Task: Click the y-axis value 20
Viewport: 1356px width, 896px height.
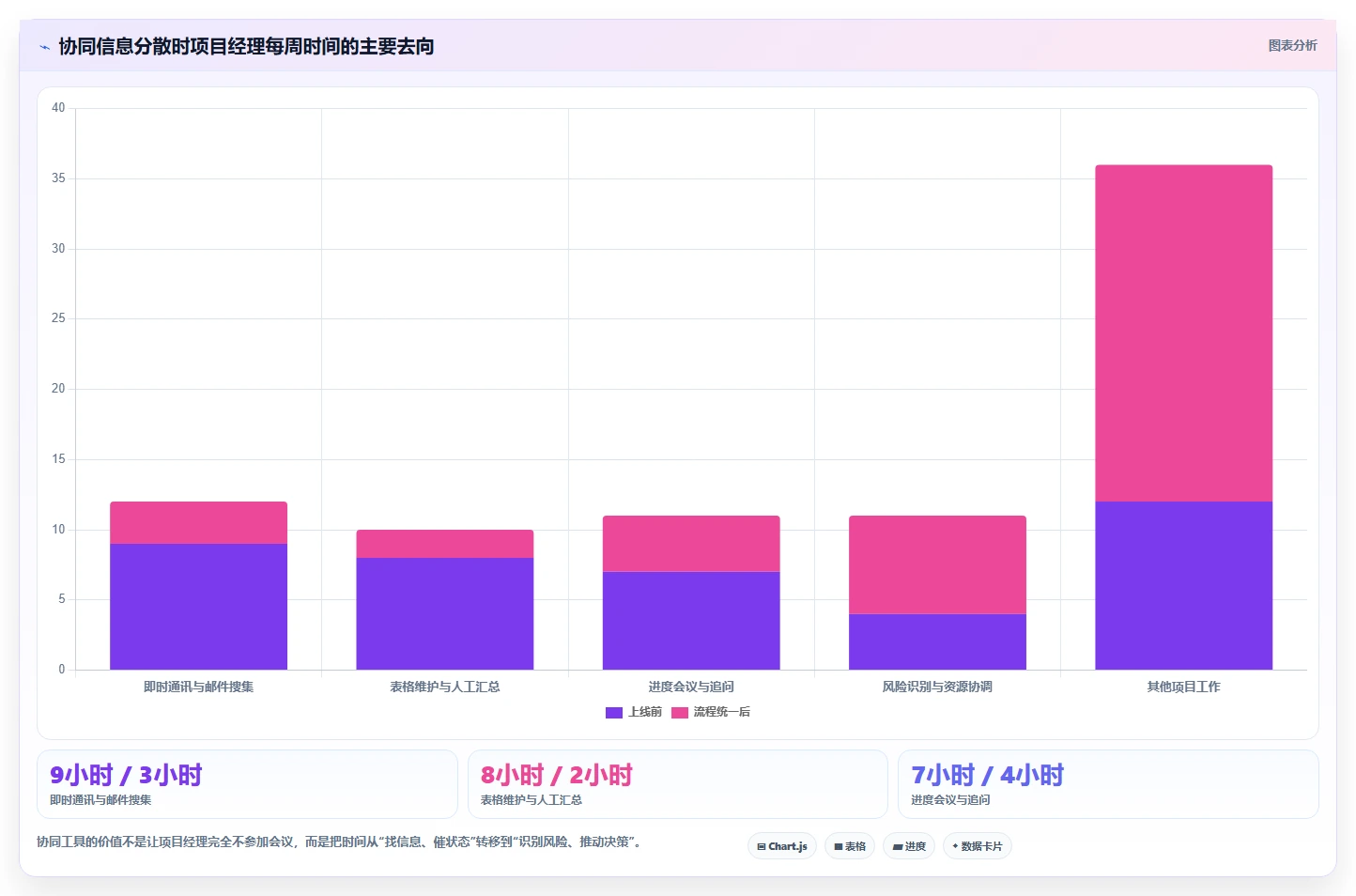Action: click(58, 389)
